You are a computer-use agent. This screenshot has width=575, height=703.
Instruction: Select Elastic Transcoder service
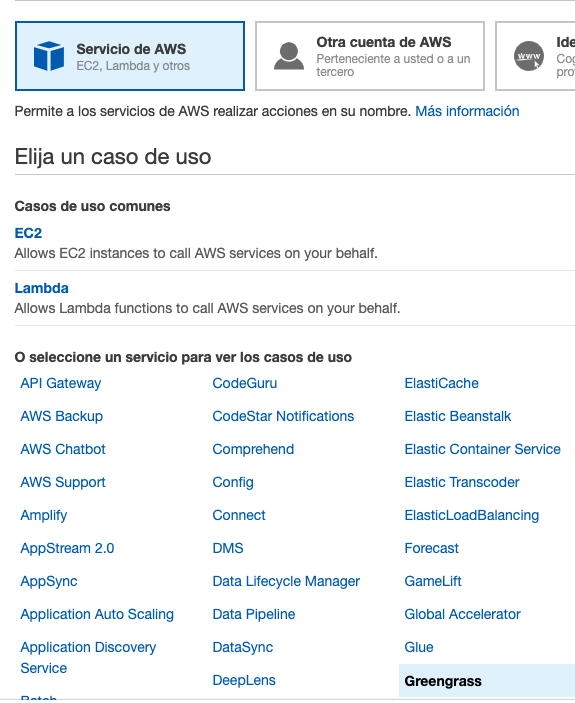(x=462, y=482)
